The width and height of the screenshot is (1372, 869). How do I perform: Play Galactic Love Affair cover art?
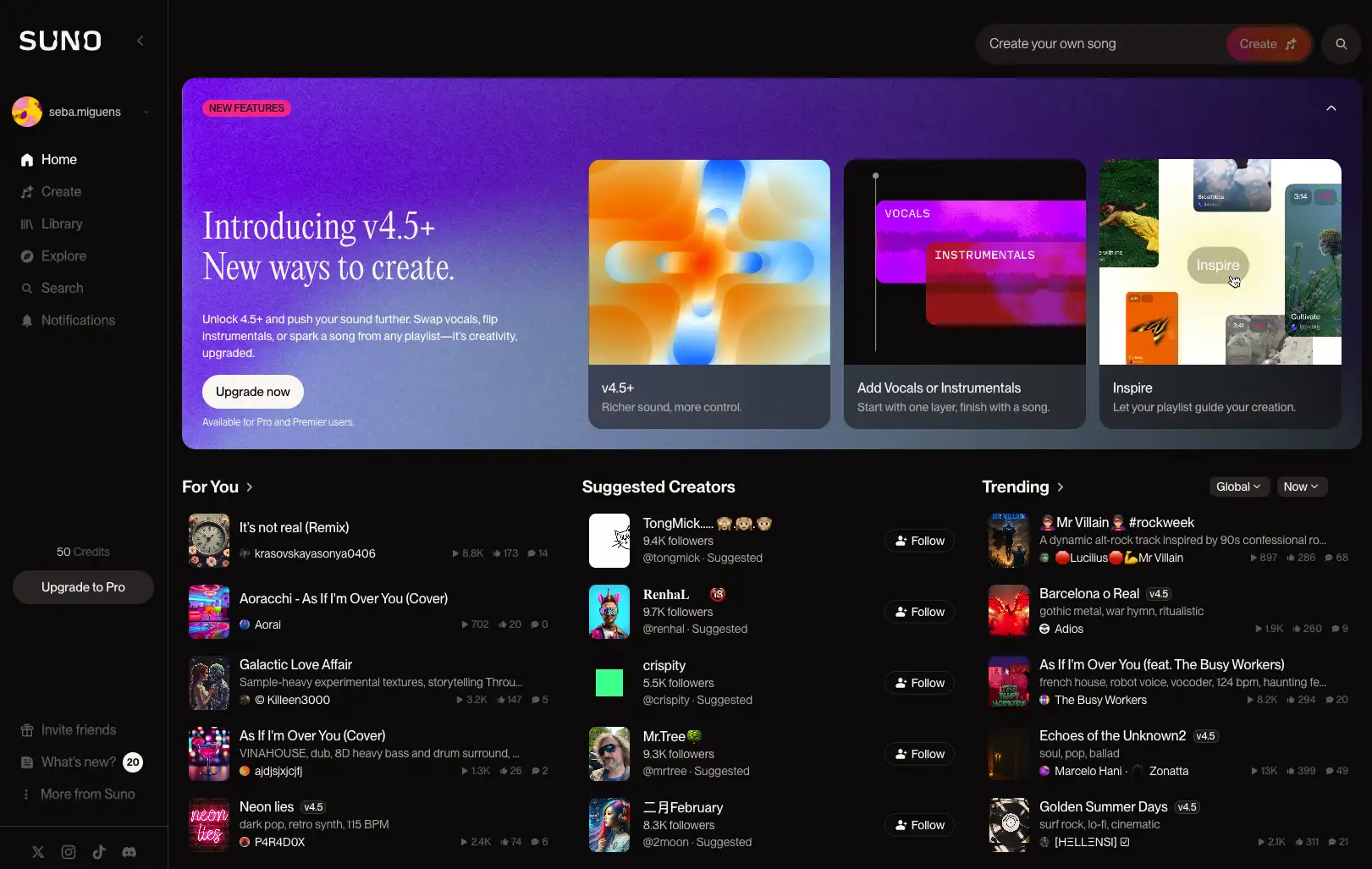(209, 683)
